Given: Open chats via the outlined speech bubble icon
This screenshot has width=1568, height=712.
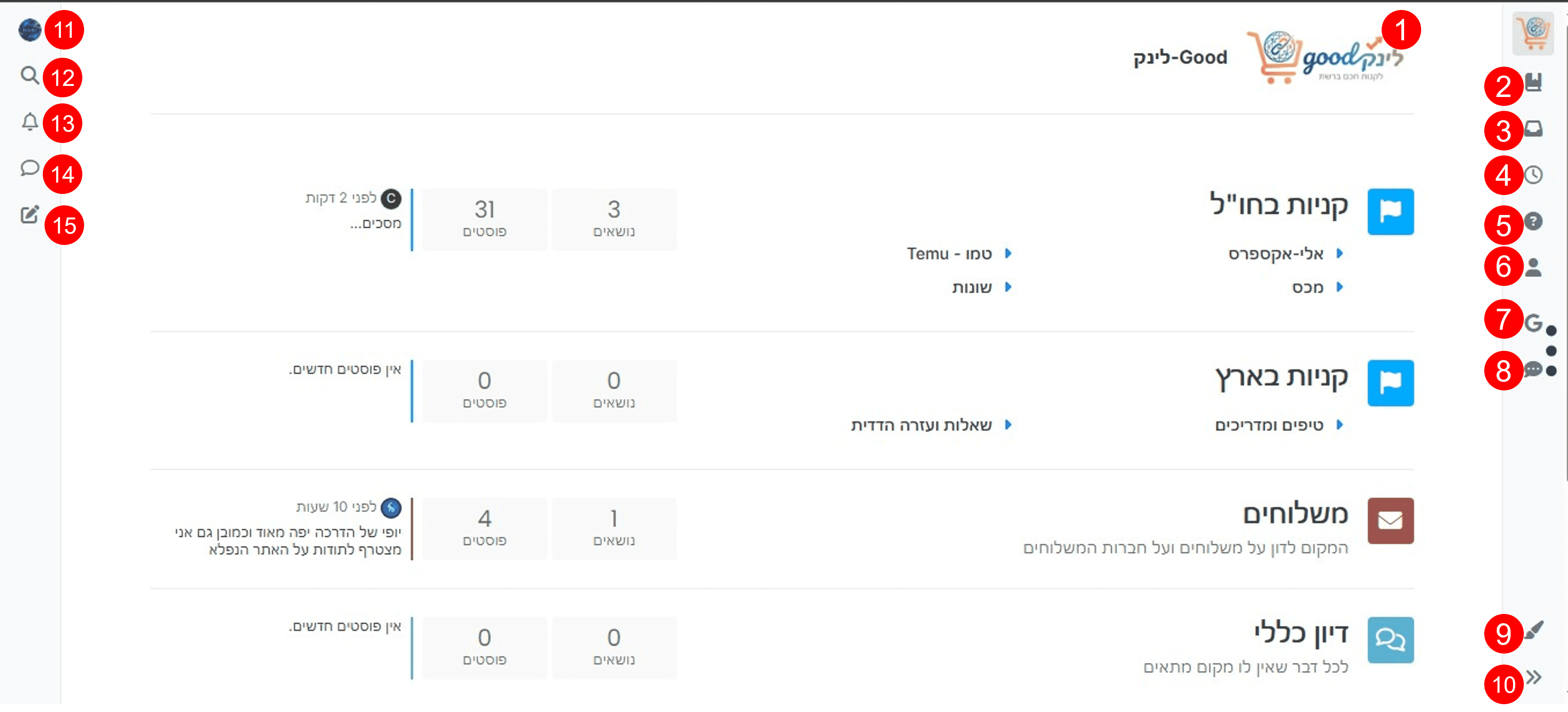Looking at the screenshot, I should (29, 168).
